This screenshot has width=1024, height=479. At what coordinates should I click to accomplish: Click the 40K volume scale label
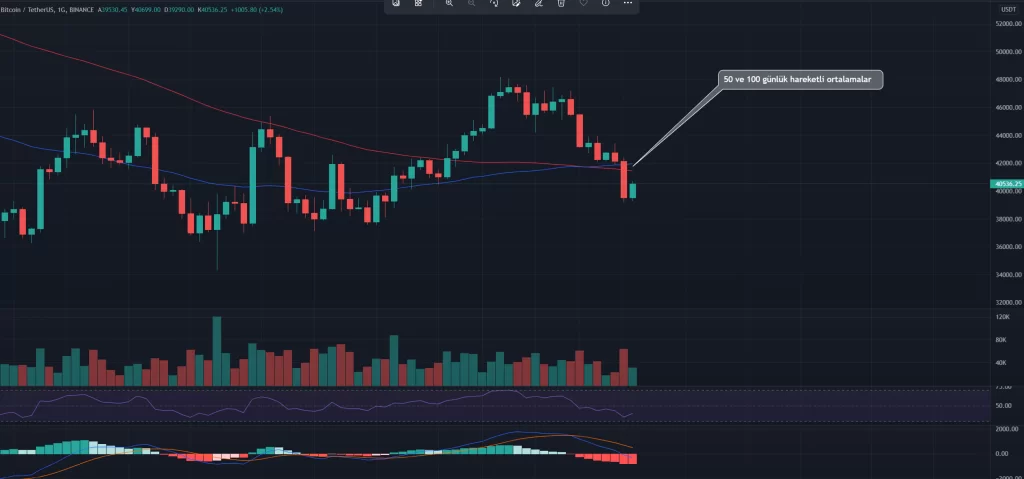click(x=1000, y=363)
